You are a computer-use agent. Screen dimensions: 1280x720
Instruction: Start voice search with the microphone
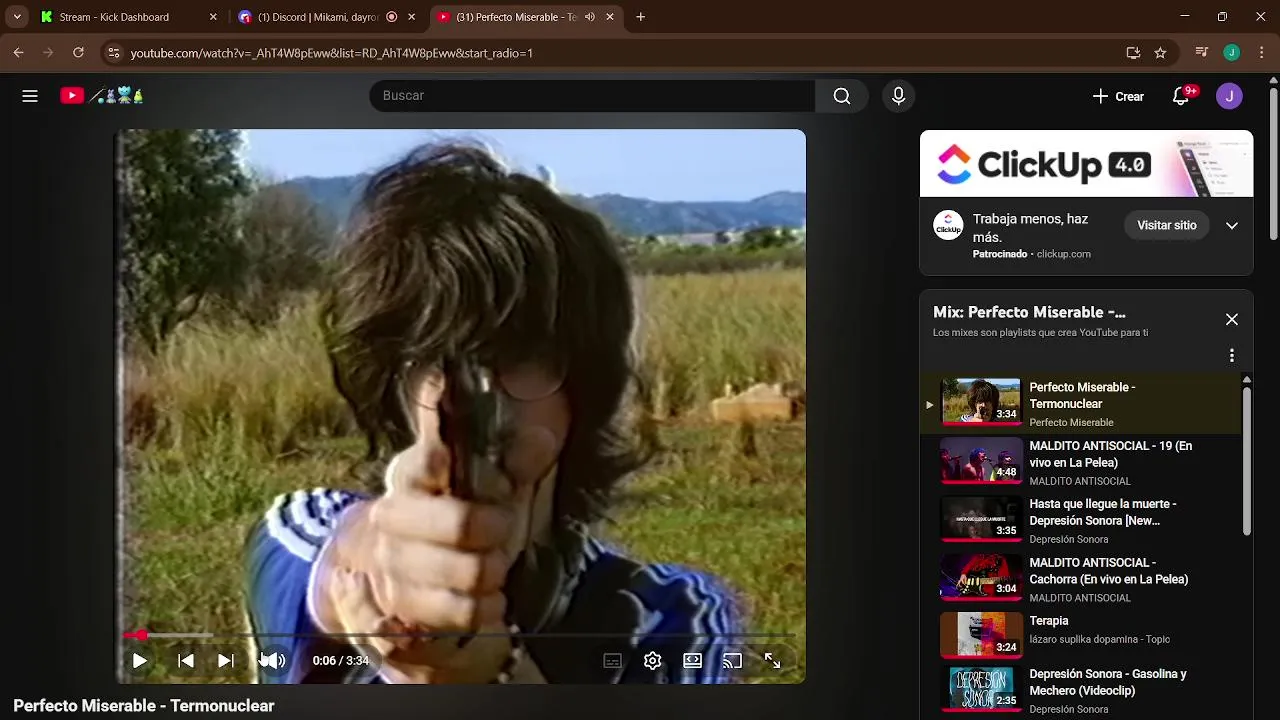898,96
